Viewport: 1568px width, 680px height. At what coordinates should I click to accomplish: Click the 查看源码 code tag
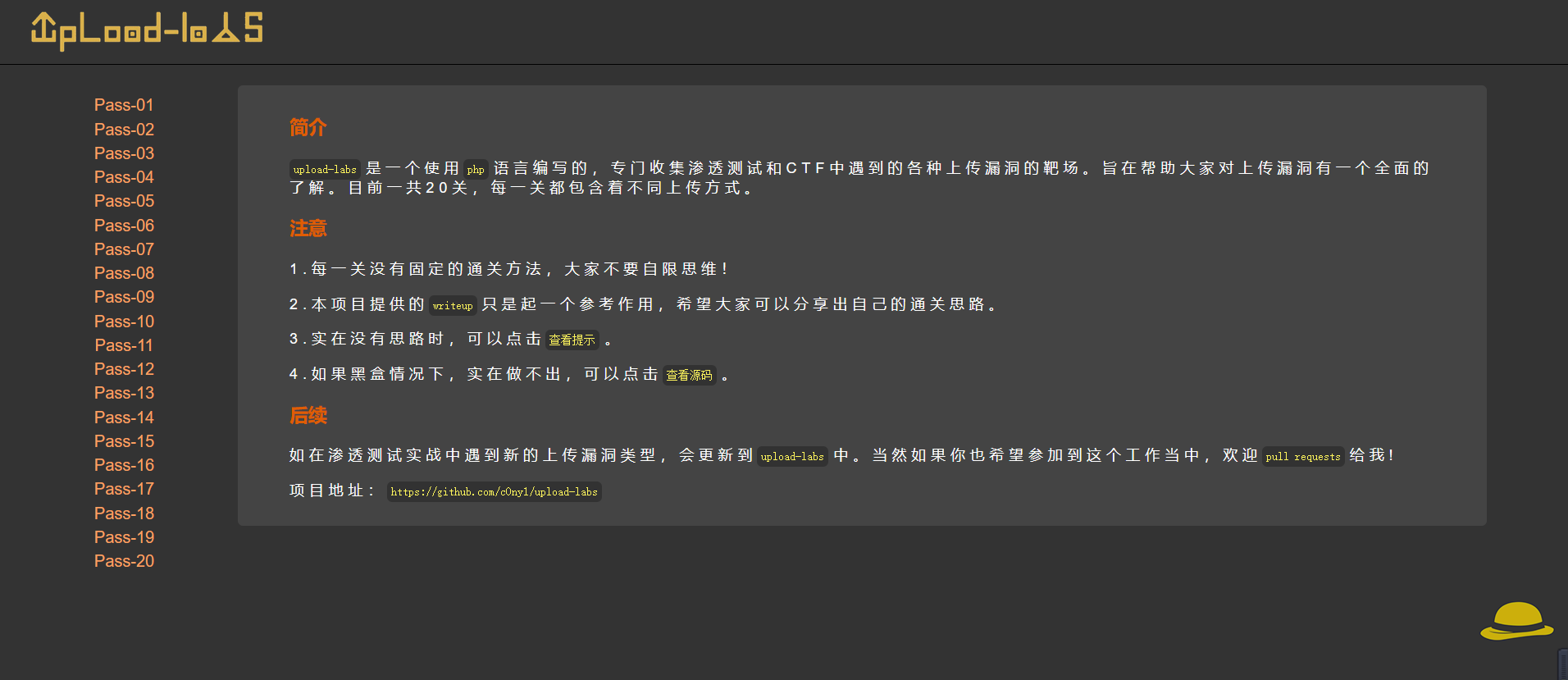(x=689, y=376)
